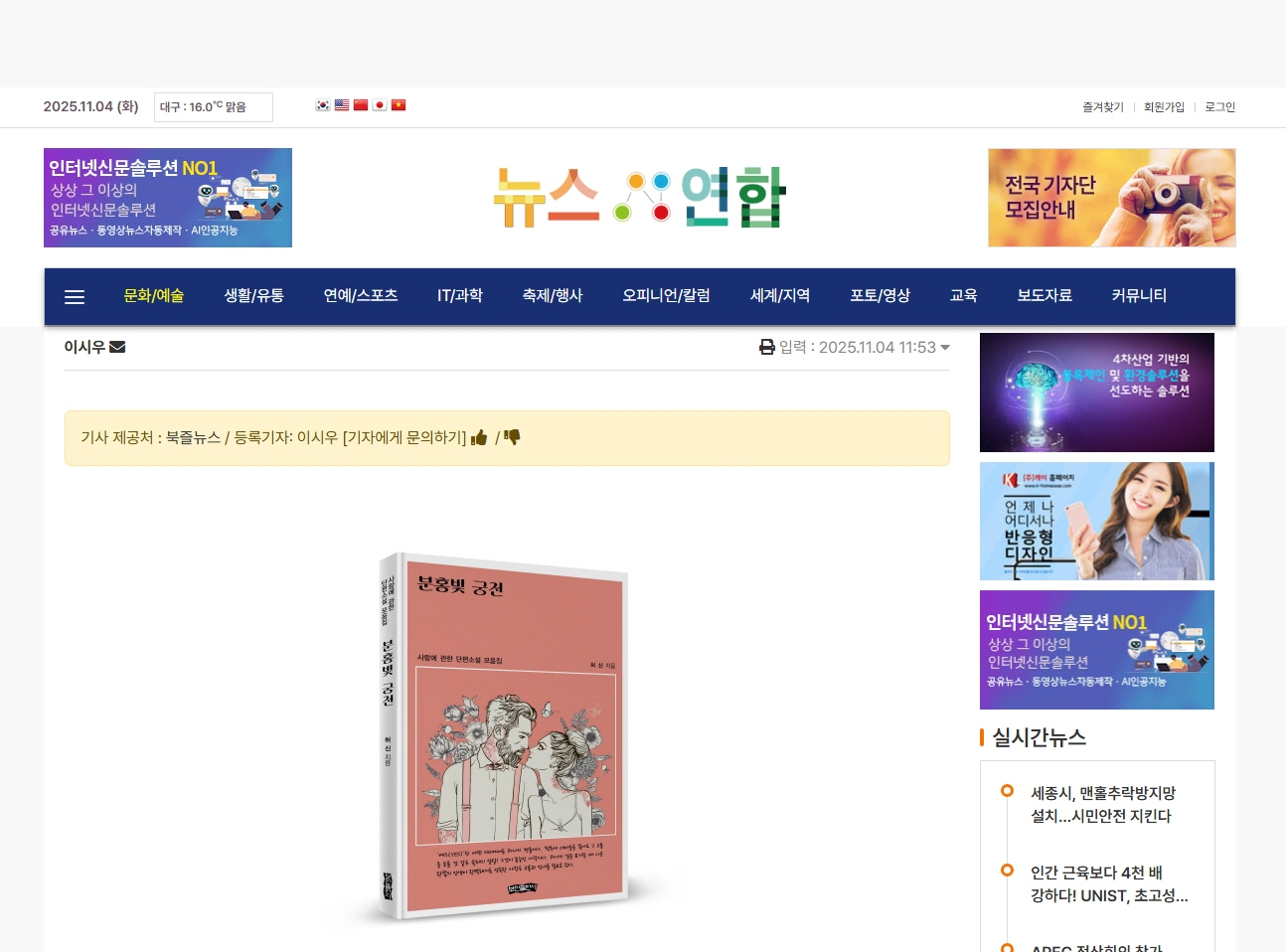Select the USA flag icon
This screenshot has width=1286, height=952.
click(342, 105)
